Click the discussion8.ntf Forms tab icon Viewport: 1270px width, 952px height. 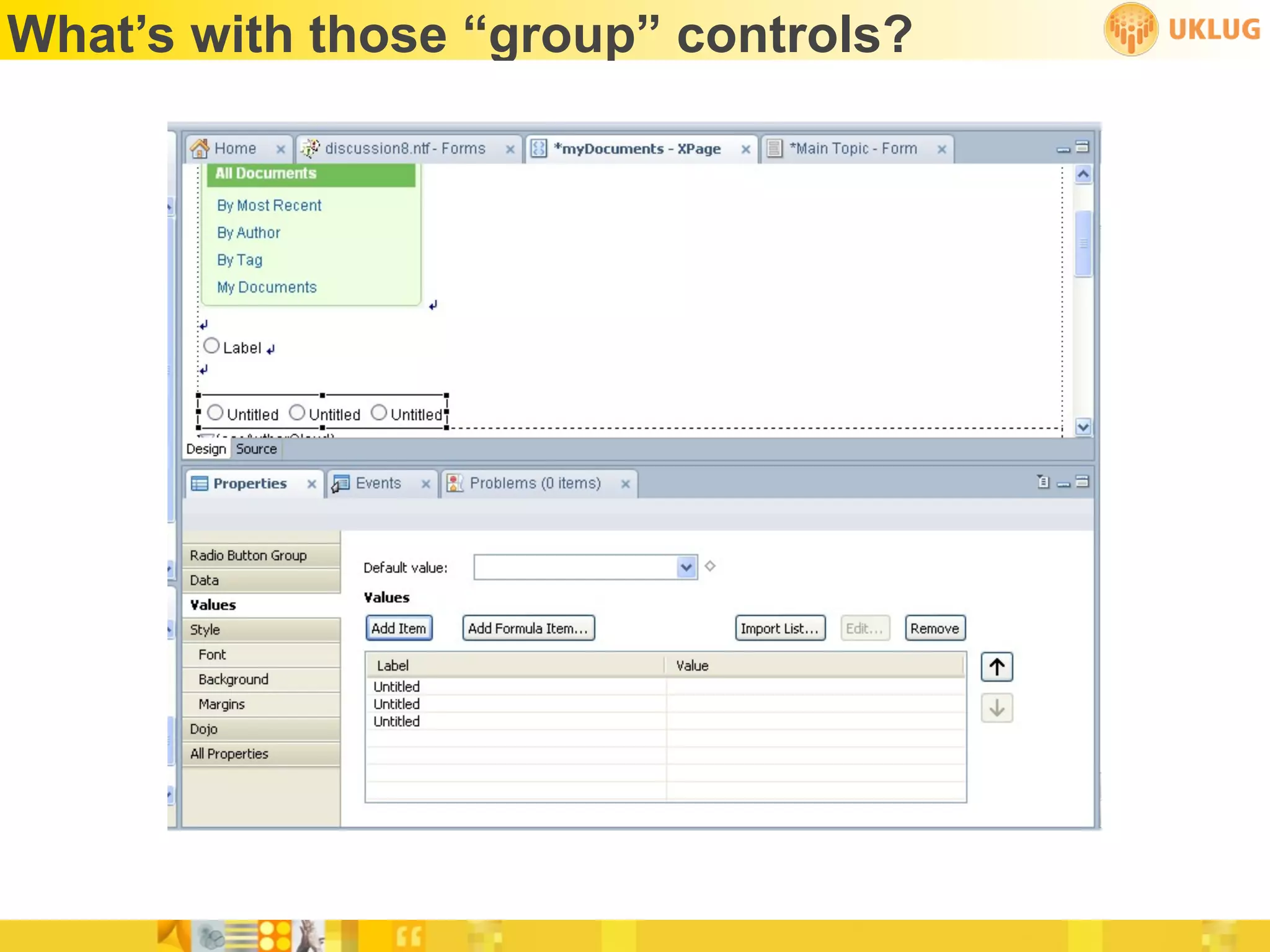pyautogui.click(x=310, y=148)
